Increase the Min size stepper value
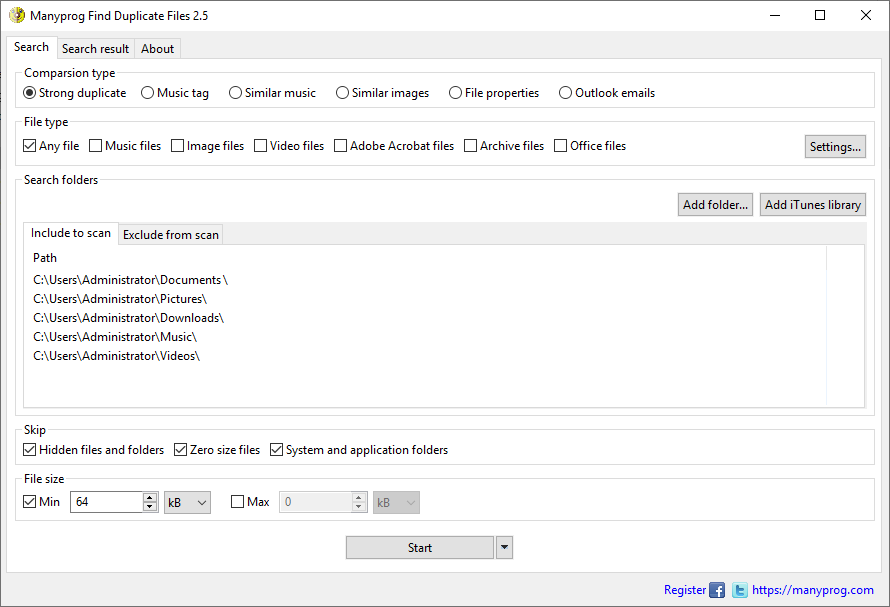The width and height of the screenshot is (890, 607). (x=150, y=497)
